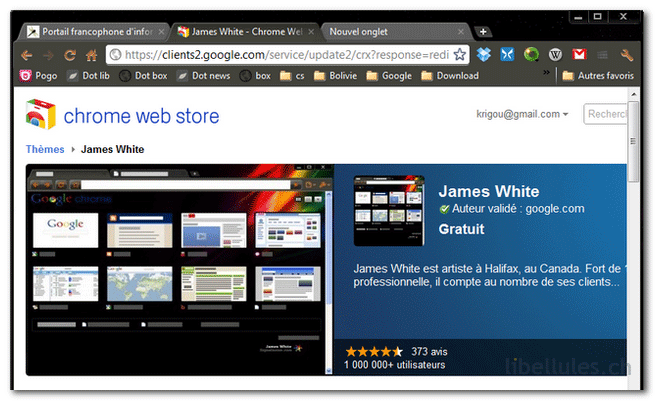This screenshot has width=655, height=401.
Task: Open a new tab with plus button
Action: [483, 32]
